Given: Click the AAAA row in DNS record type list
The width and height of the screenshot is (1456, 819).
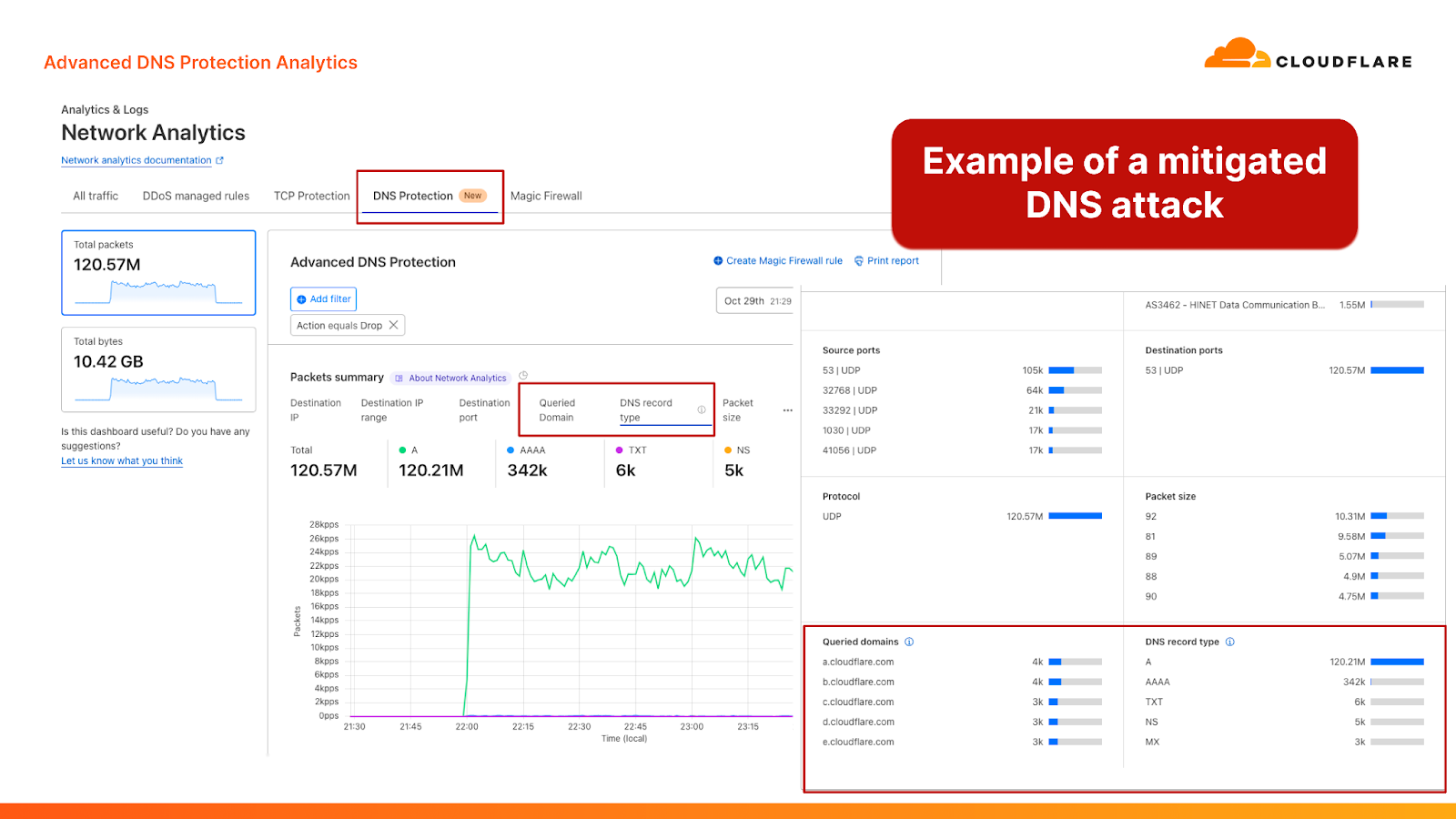Looking at the screenshot, I should (x=1284, y=682).
